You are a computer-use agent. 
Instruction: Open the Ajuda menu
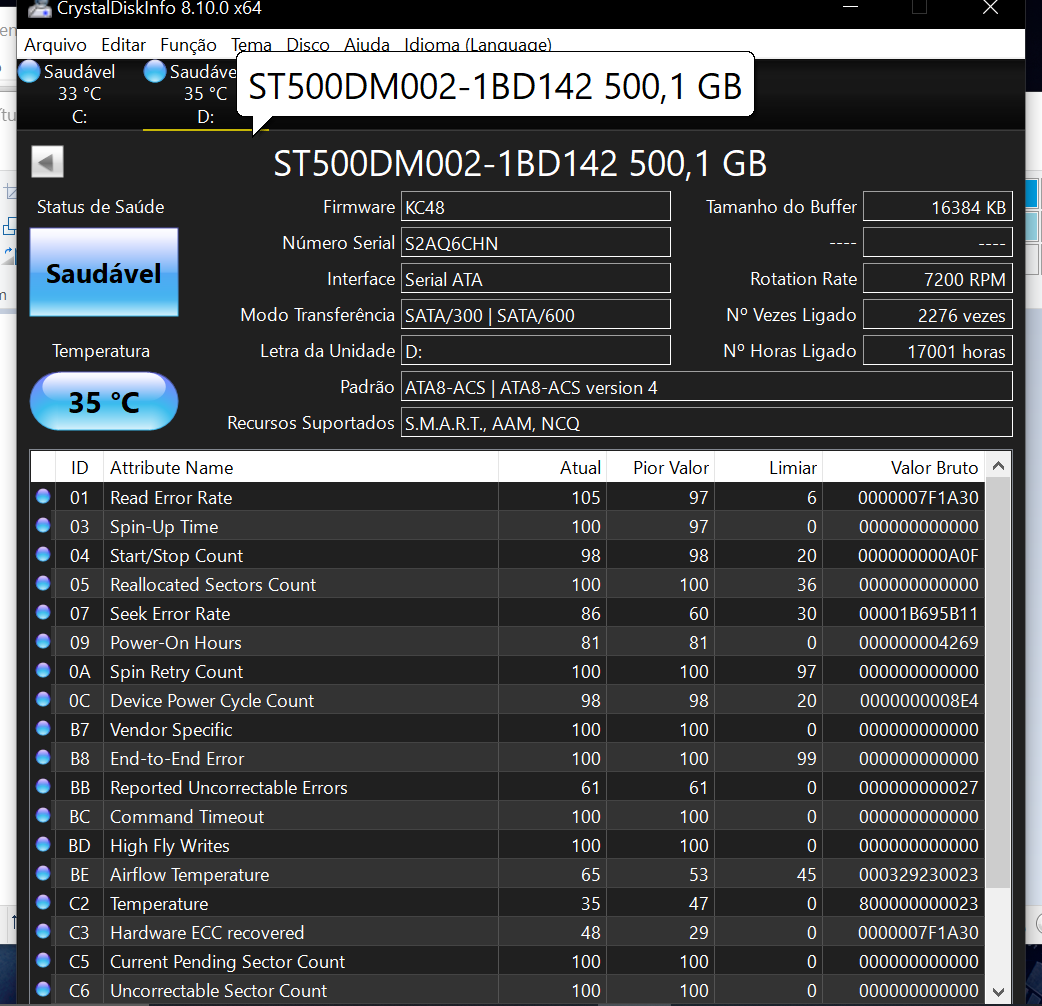point(367,45)
